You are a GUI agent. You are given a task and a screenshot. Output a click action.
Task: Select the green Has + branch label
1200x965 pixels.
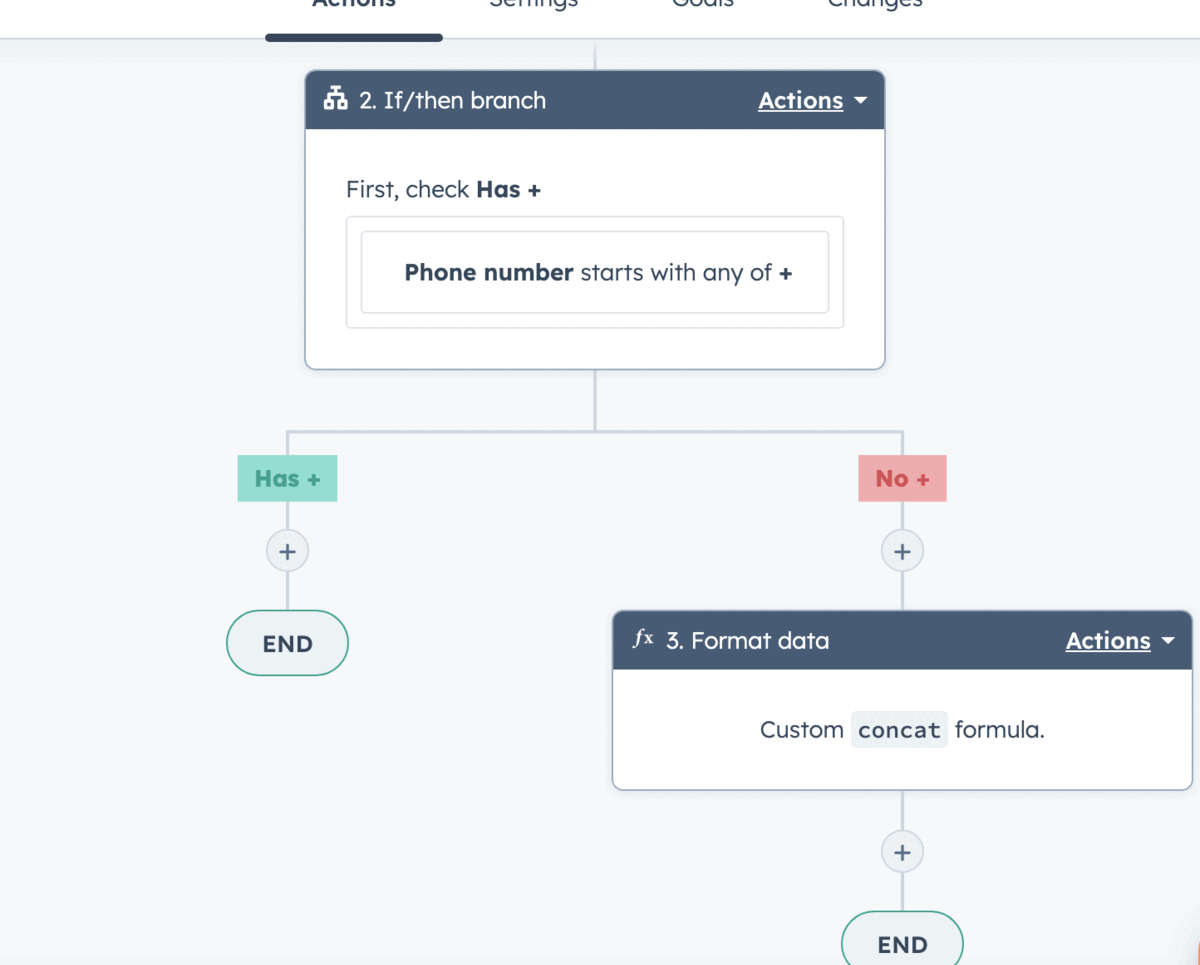coord(287,479)
